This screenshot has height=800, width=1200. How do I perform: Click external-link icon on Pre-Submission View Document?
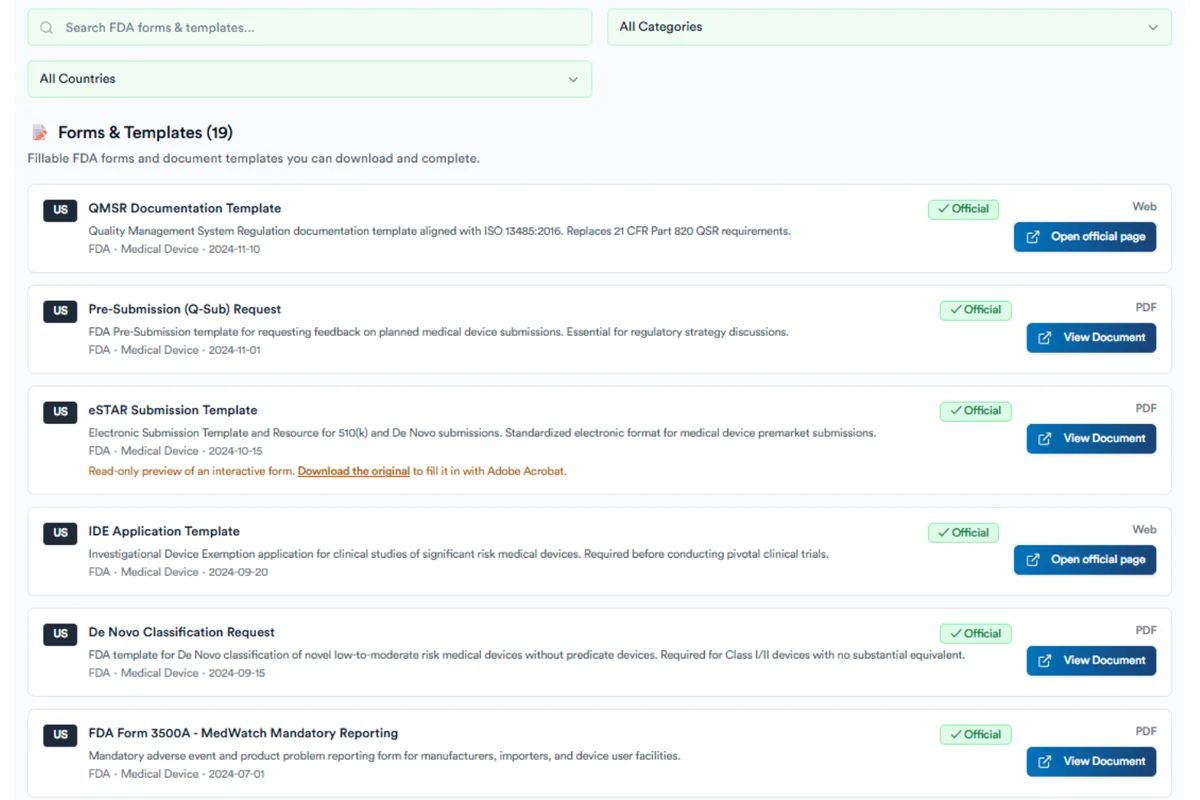point(1045,338)
